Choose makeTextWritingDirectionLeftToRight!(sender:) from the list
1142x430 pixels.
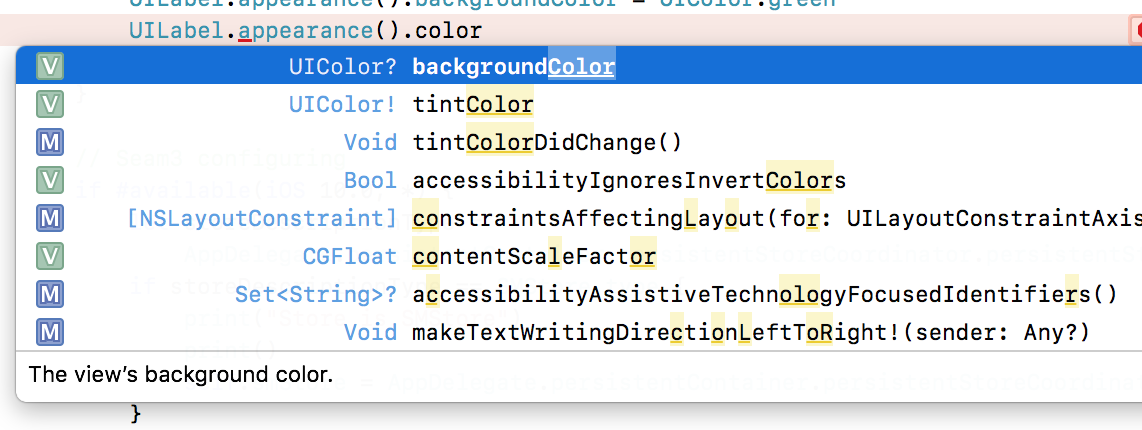point(750,333)
